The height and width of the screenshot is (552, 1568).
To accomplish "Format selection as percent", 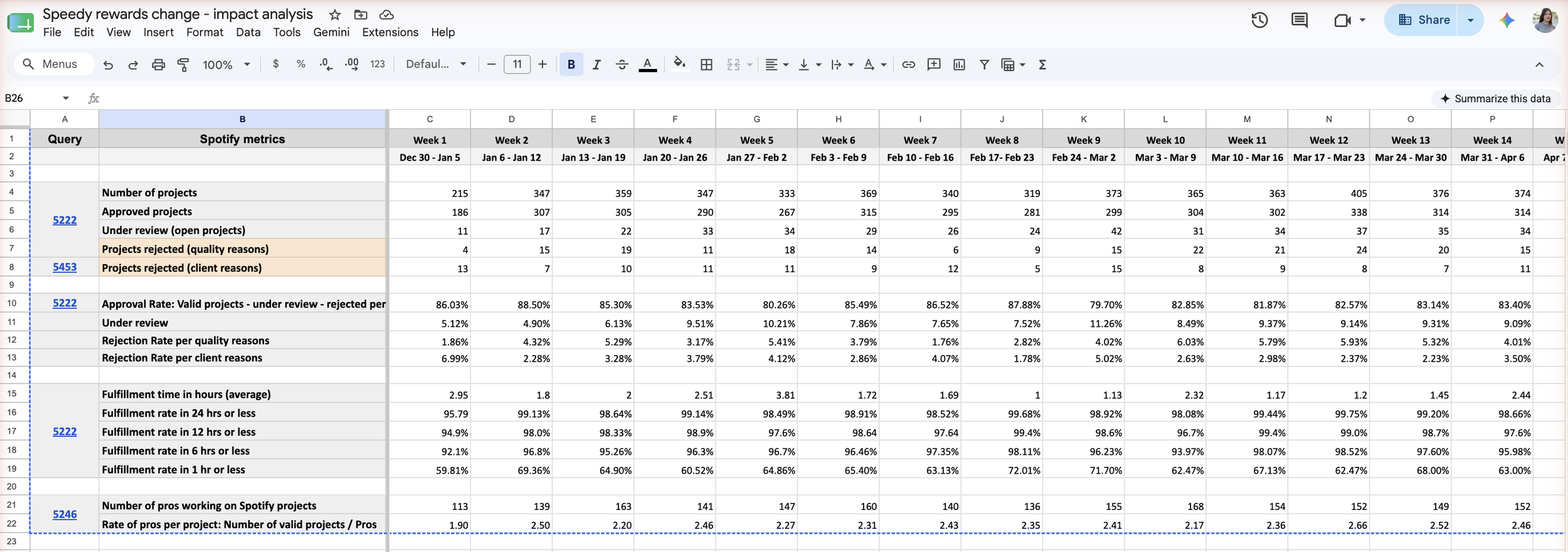I will tap(301, 64).
